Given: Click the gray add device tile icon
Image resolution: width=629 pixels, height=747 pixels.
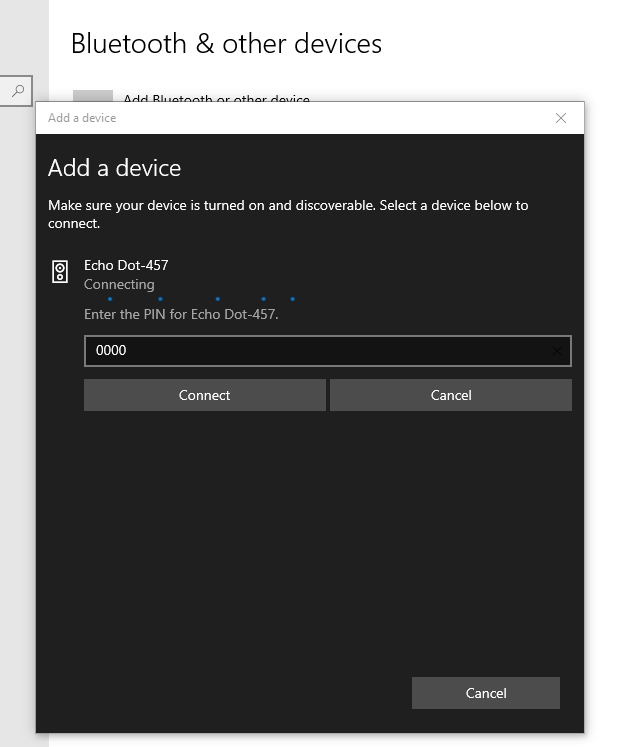Looking at the screenshot, I should (x=93, y=96).
